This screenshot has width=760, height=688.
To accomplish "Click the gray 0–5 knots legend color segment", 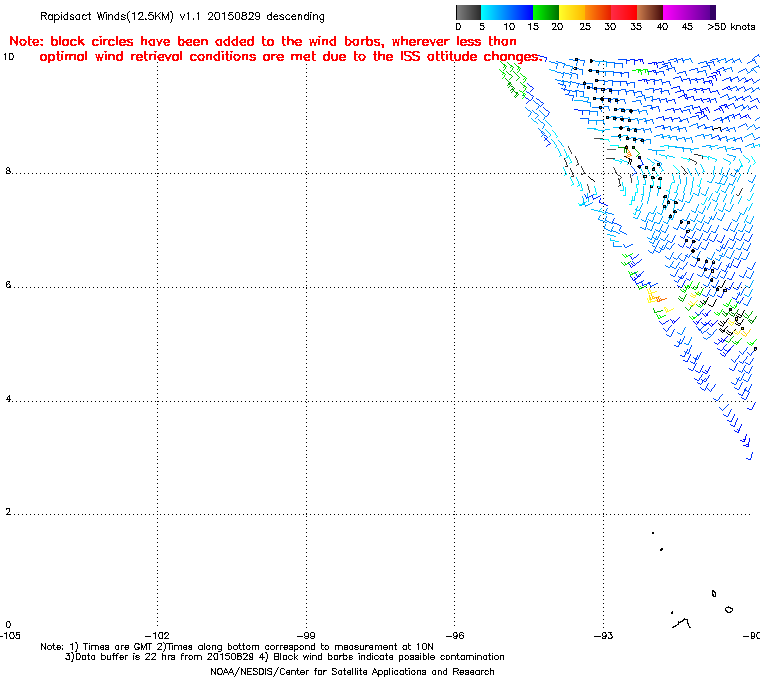I will 468,12.
